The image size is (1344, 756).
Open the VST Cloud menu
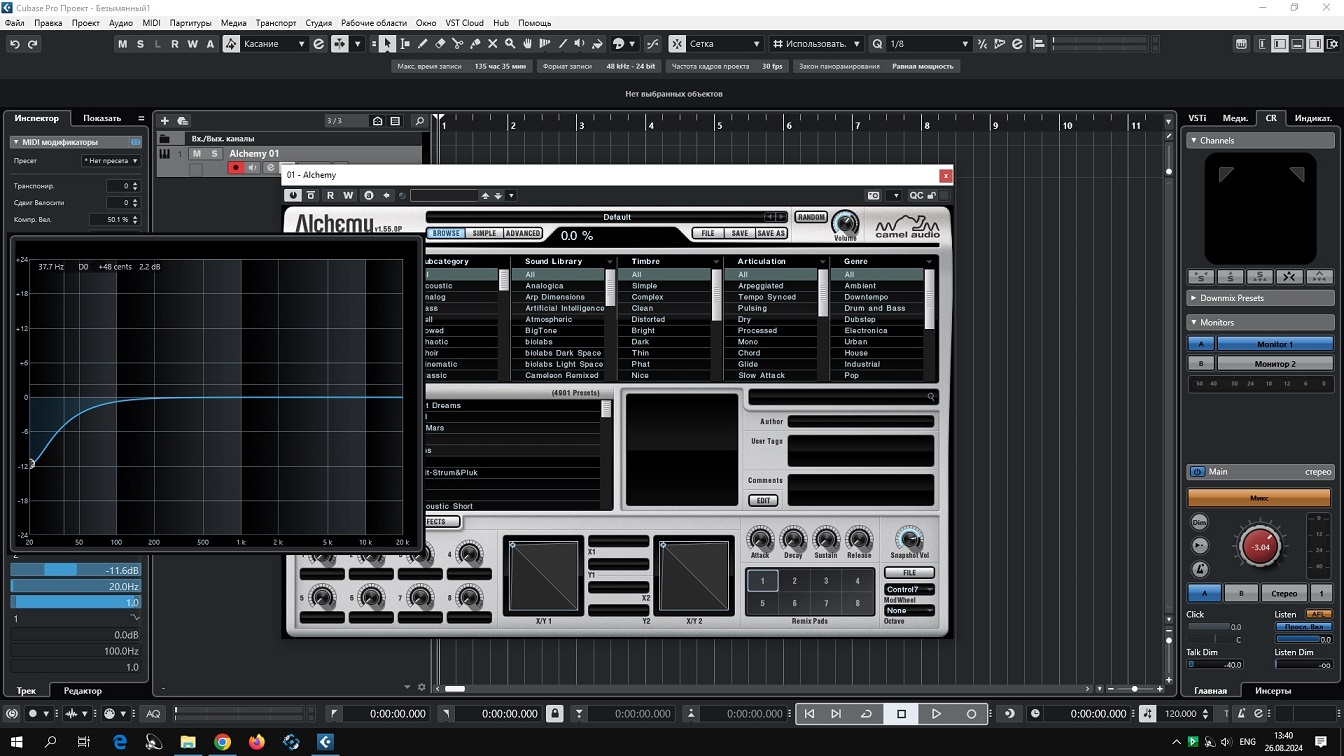[x=465, y=22]
